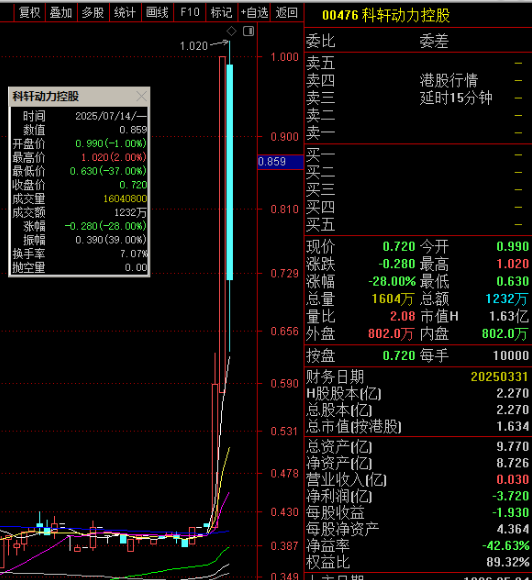Click the 返回 back button
Viewport: 532px width, 580px height.
pos(287,13)
